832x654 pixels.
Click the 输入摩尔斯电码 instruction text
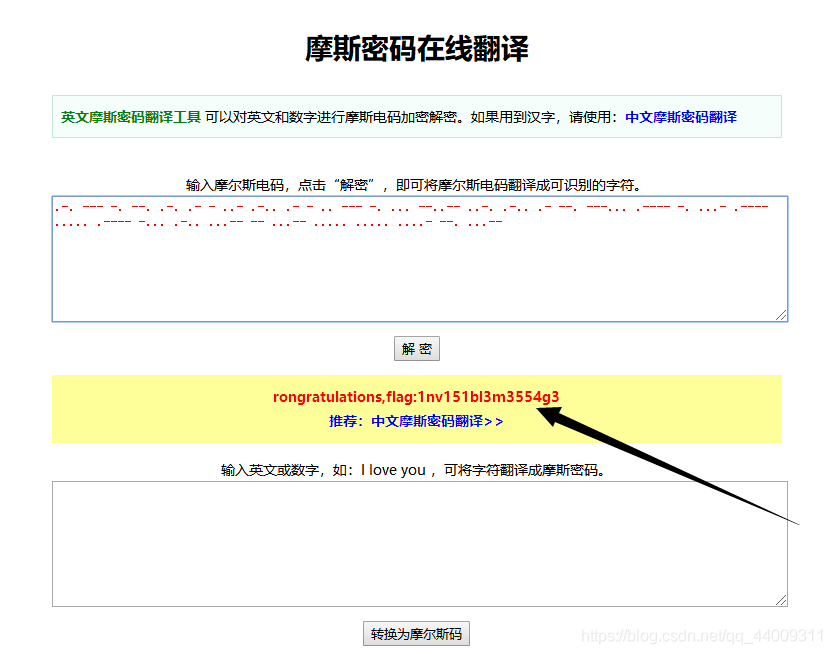[x=415, y=185]
